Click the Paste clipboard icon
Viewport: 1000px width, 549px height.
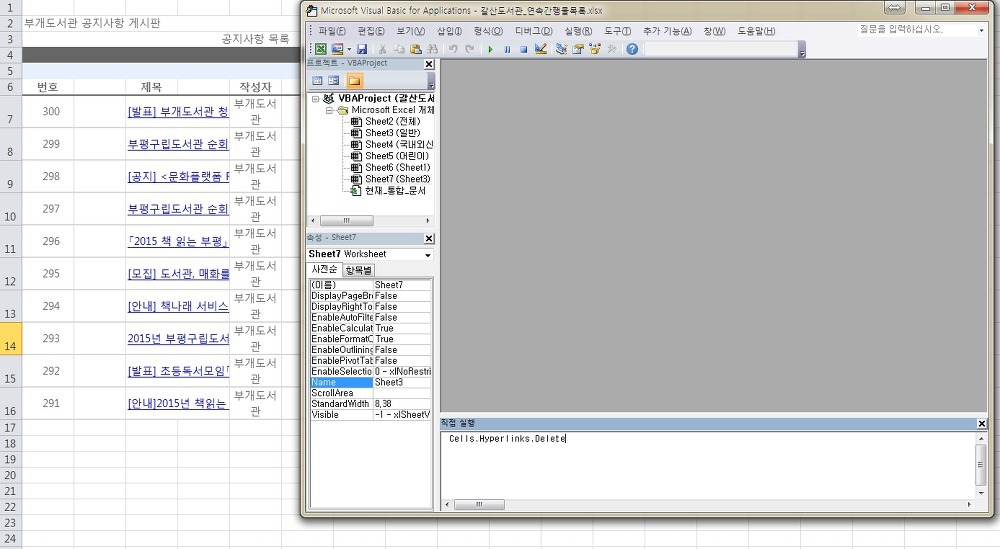coord(415,49)
